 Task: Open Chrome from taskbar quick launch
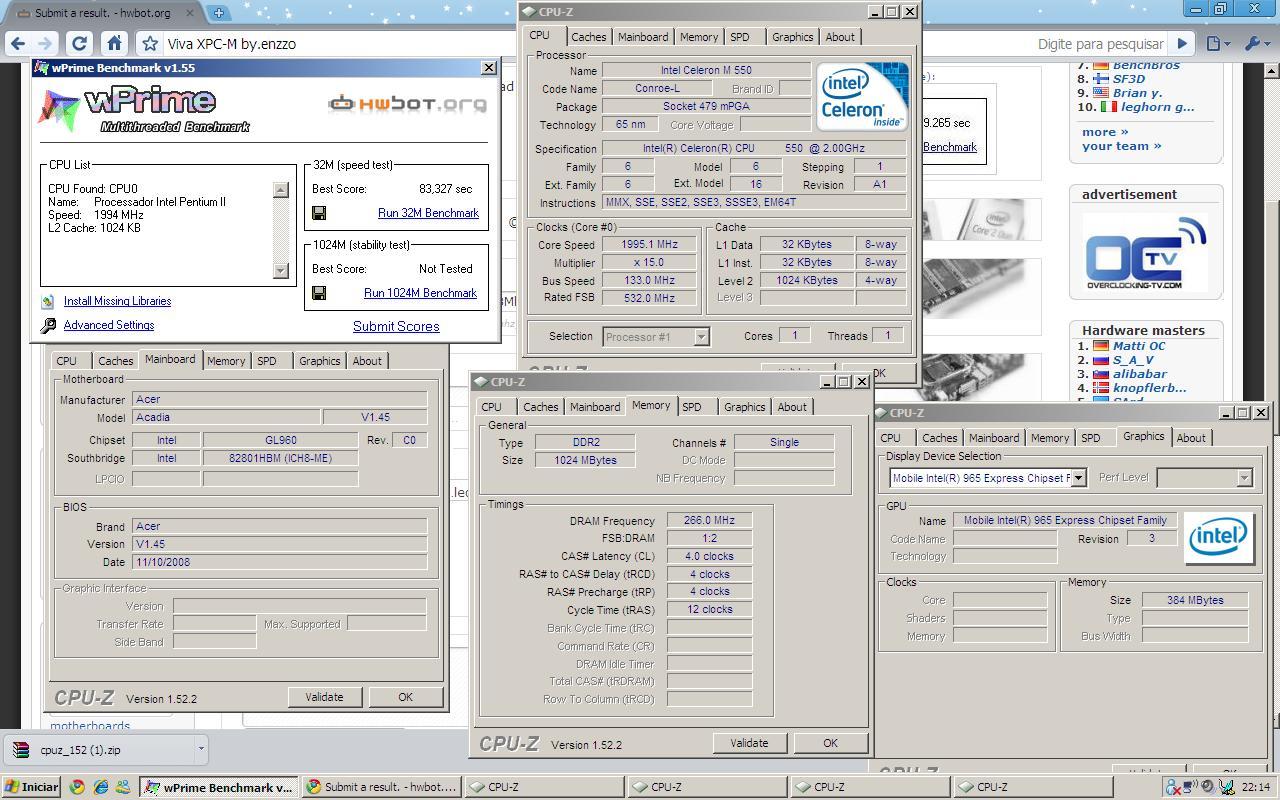pos(78,787)
